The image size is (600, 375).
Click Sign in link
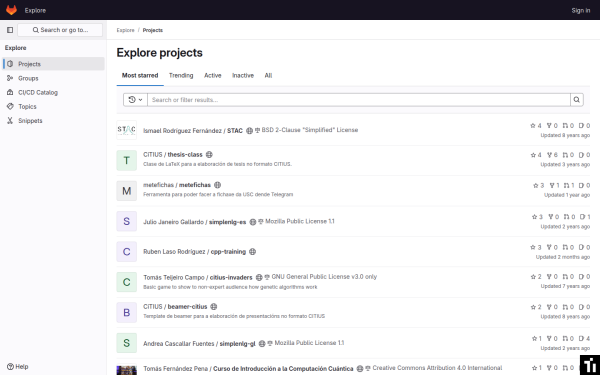click(580, 10)
